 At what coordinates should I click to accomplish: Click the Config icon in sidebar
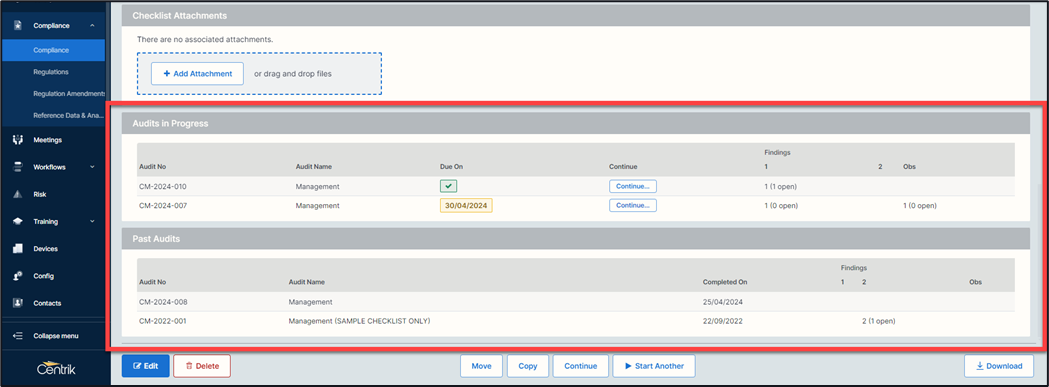coord(18,276)
